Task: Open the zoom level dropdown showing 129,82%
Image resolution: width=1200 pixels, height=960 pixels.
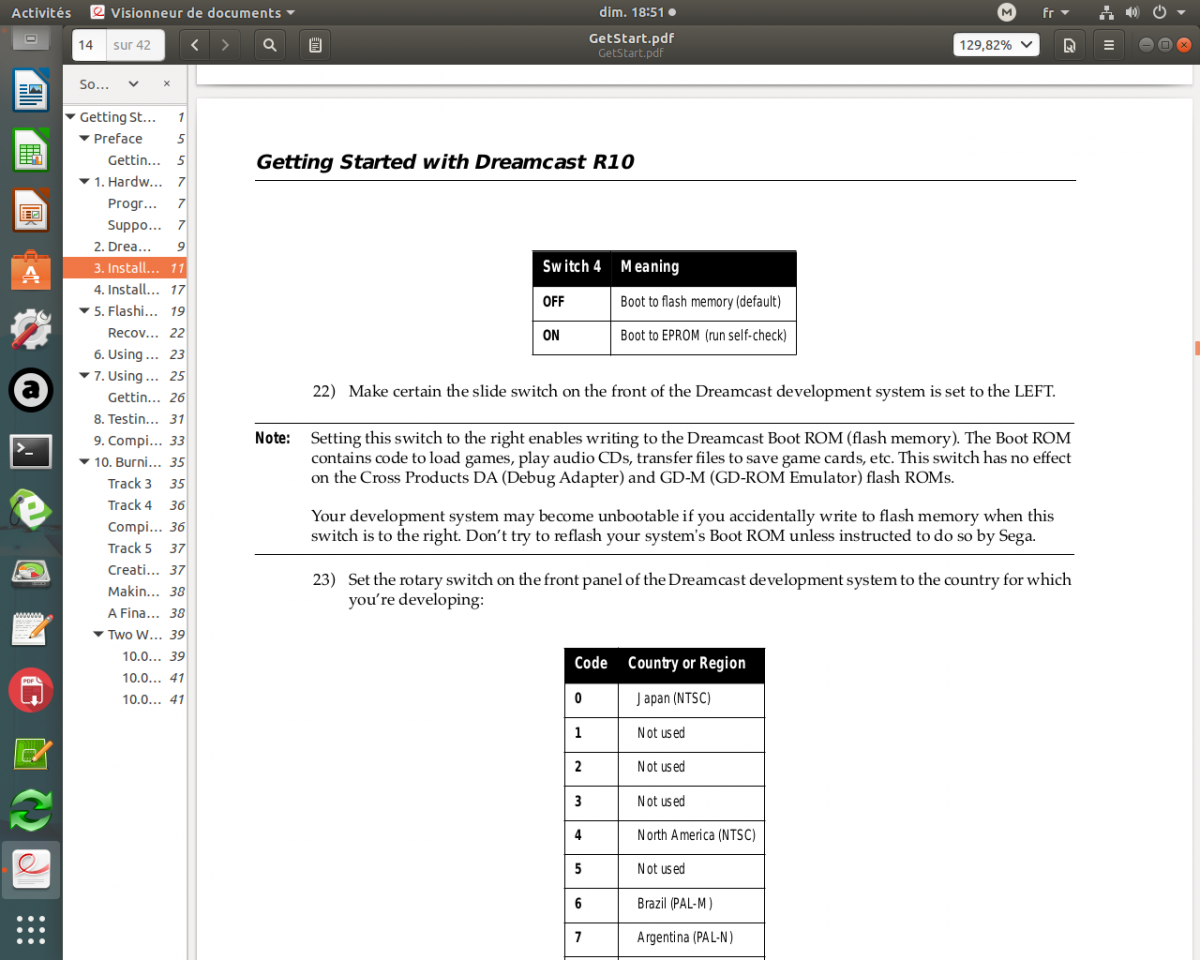Action: 996,45
